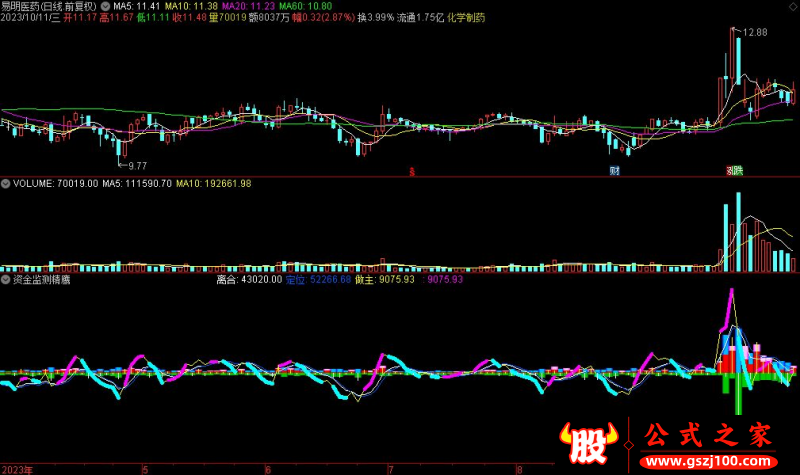Click the 12.88 high price label
The width and height of the screenshot is (800, 475).
[755, 32]
